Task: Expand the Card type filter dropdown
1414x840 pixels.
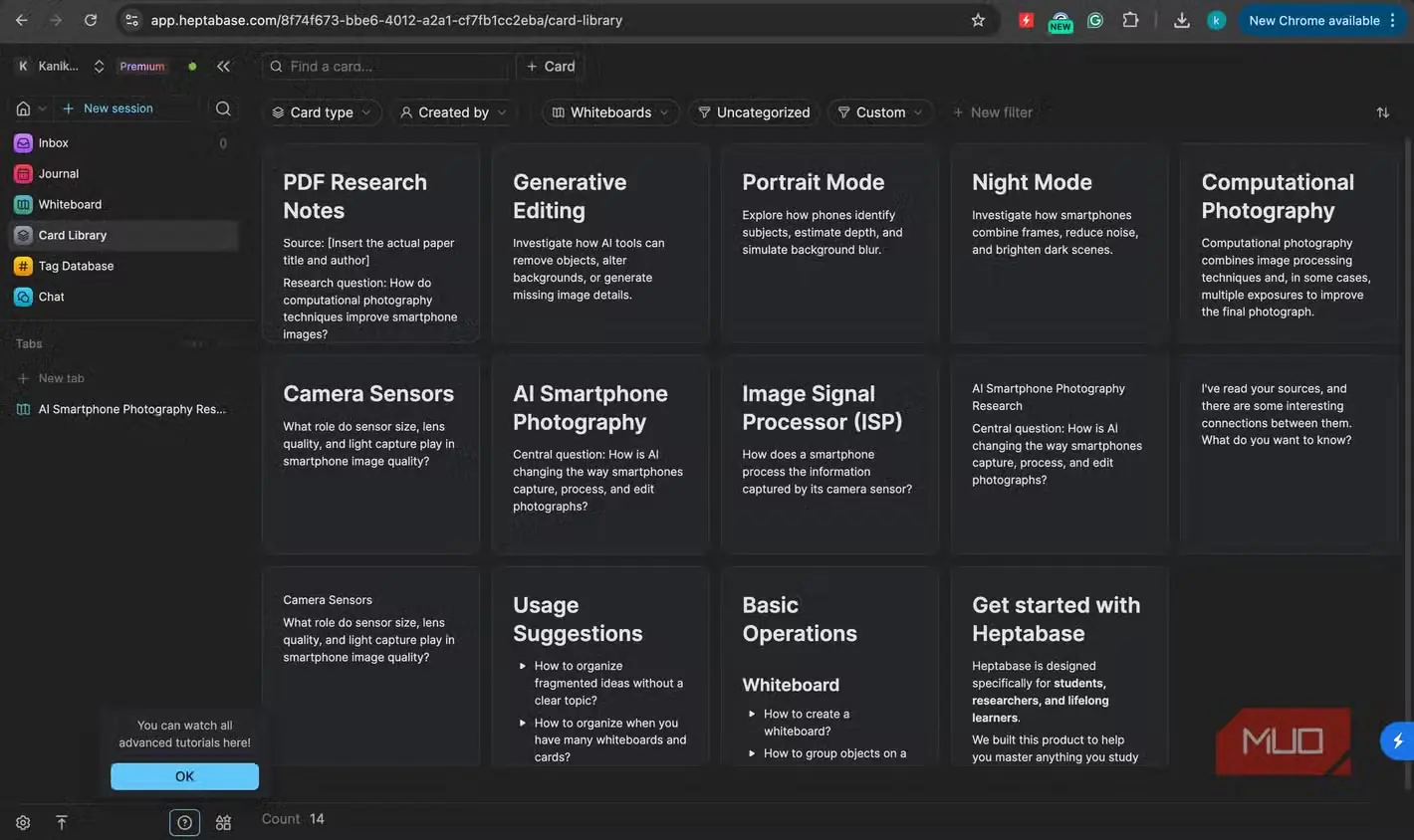Action: pos(322,112)
